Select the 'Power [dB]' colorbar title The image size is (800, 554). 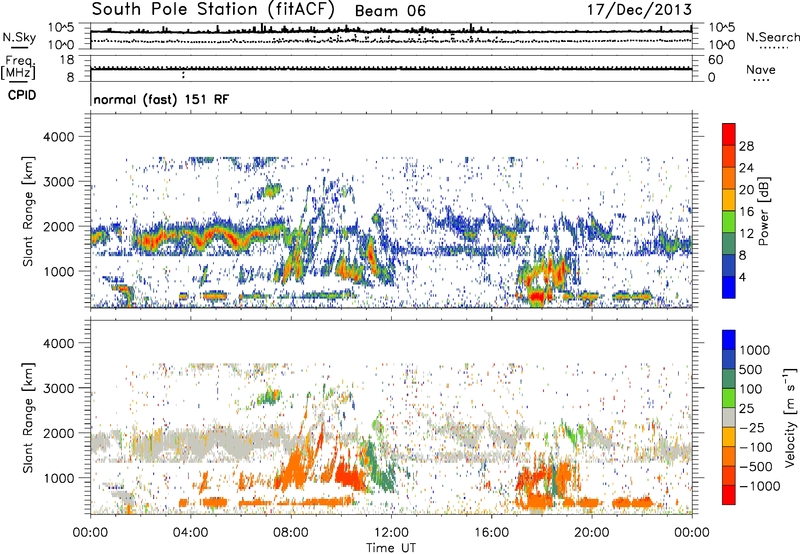coord(763,211)
